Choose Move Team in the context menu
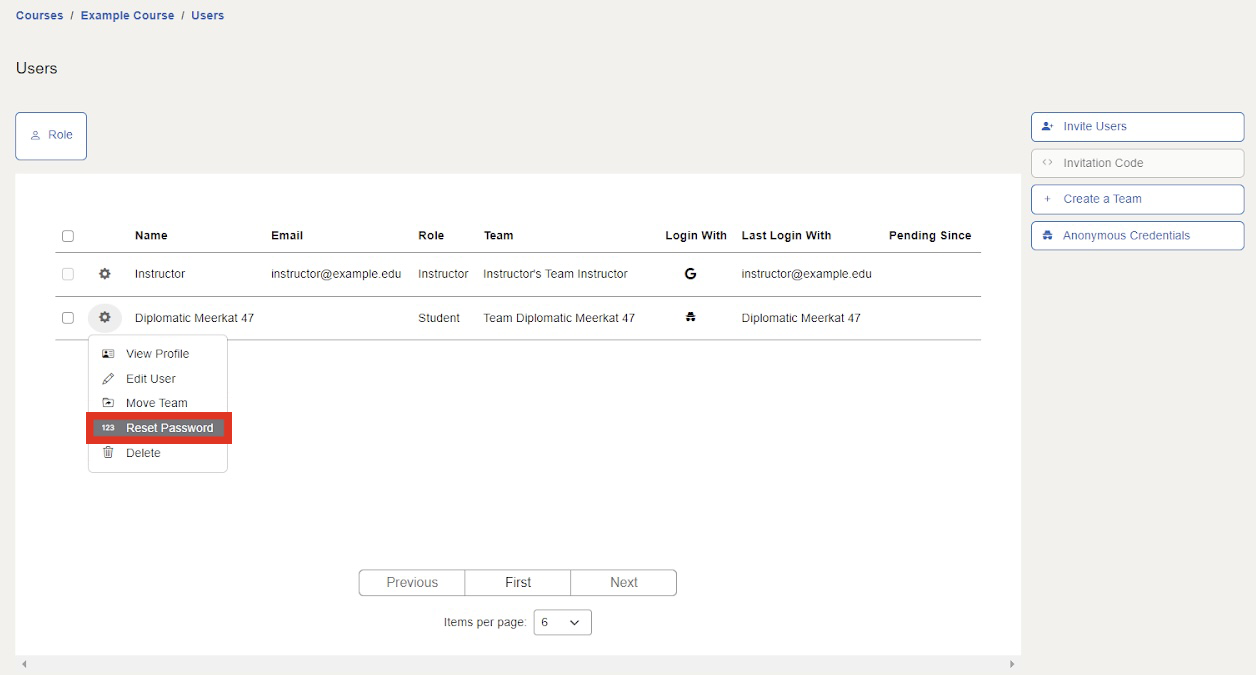Image resolution: width=1256 pixels, height=675 pixels. coord(158,403)
